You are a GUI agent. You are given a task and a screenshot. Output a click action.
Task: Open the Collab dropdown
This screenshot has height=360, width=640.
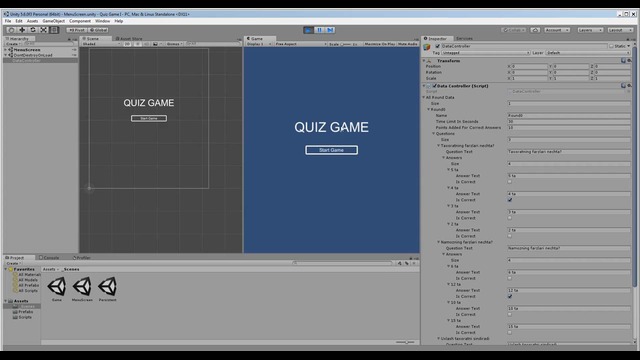[513, 30]
